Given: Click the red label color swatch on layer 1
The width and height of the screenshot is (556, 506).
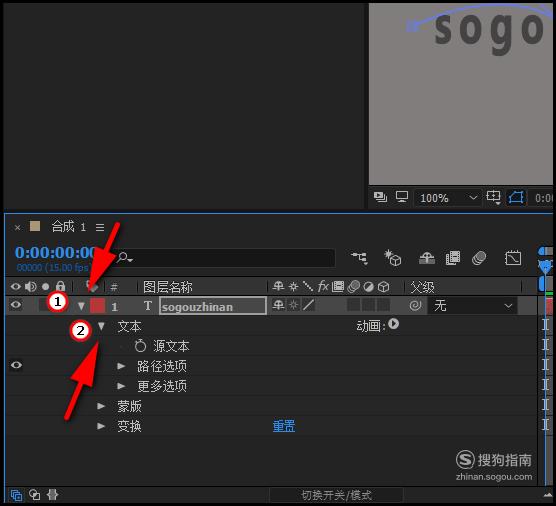Looking at the screenshot, I should tap(98, 306).
